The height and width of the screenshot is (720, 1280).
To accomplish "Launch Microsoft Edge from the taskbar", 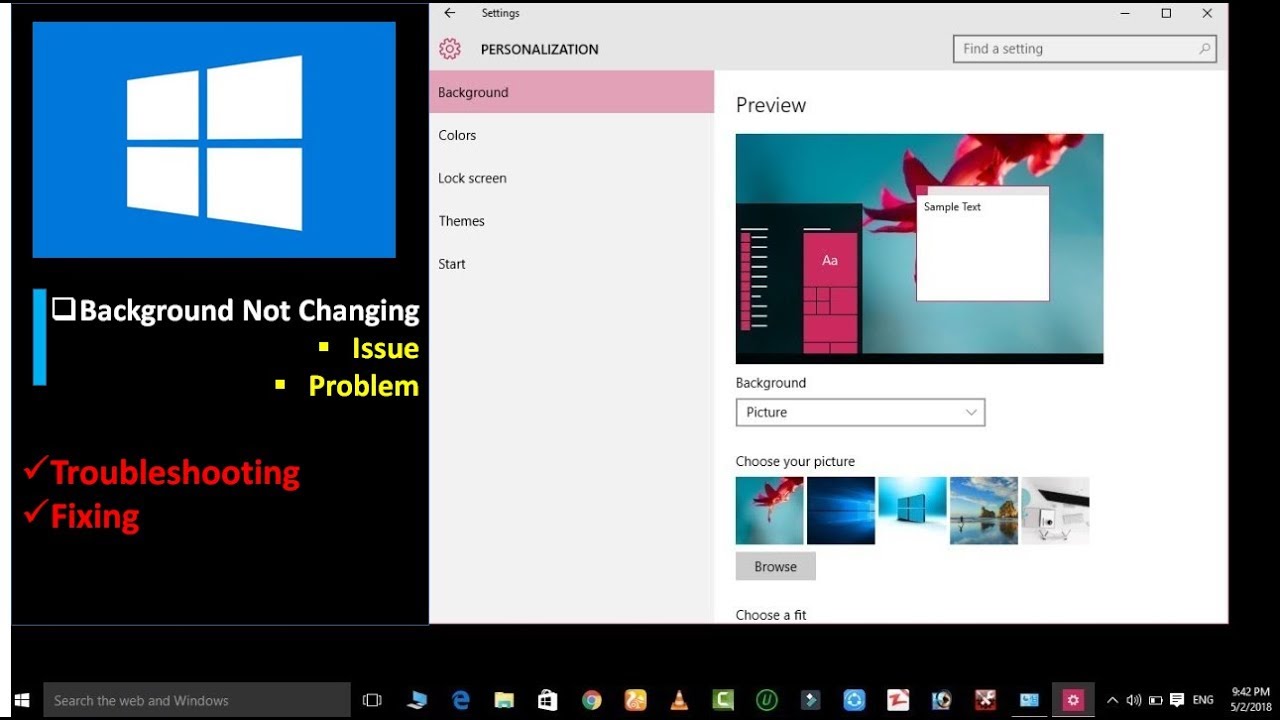I will [460, 700].
